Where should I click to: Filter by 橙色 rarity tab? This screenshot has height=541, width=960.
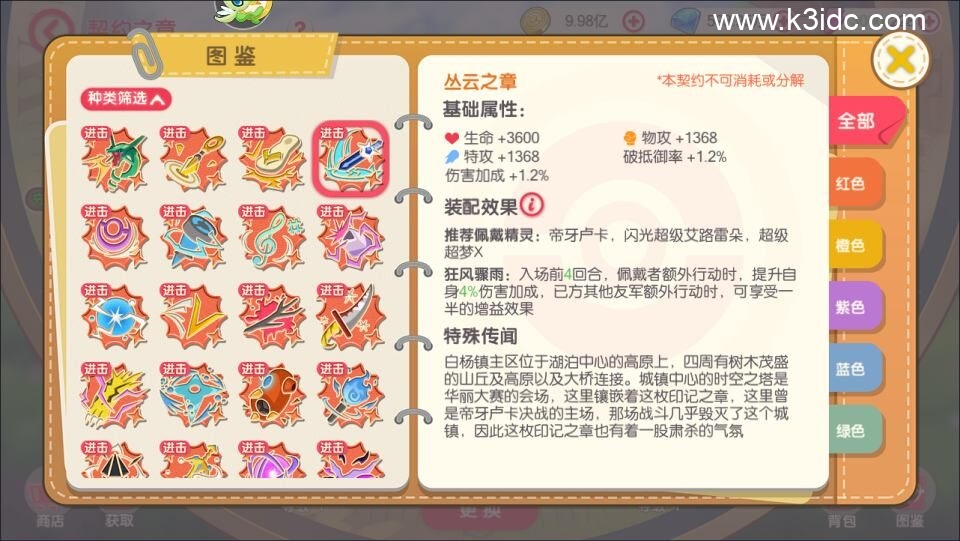pyautogui.click(x=855, y=245)
